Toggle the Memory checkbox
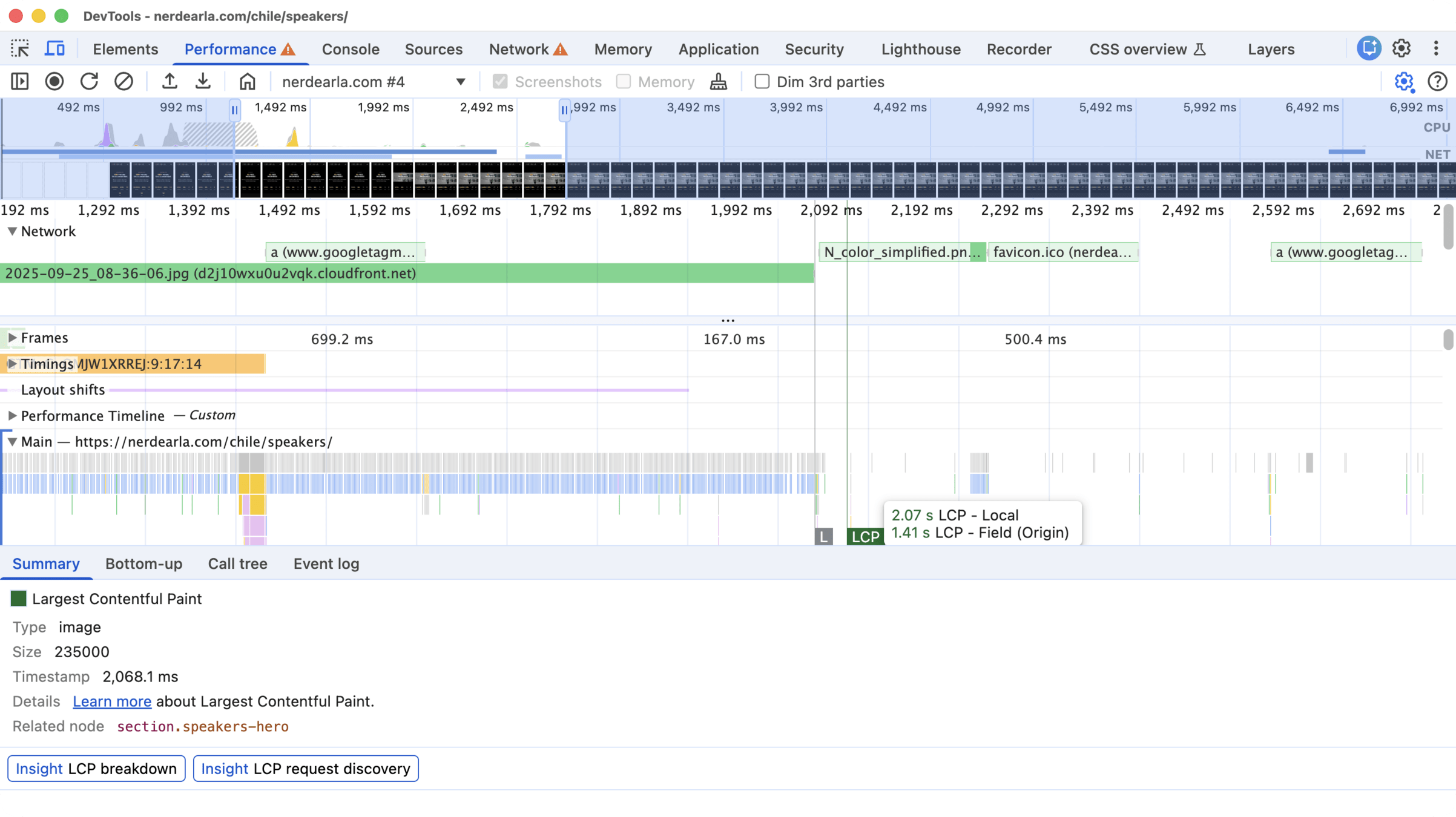 (x=623, y=82)
